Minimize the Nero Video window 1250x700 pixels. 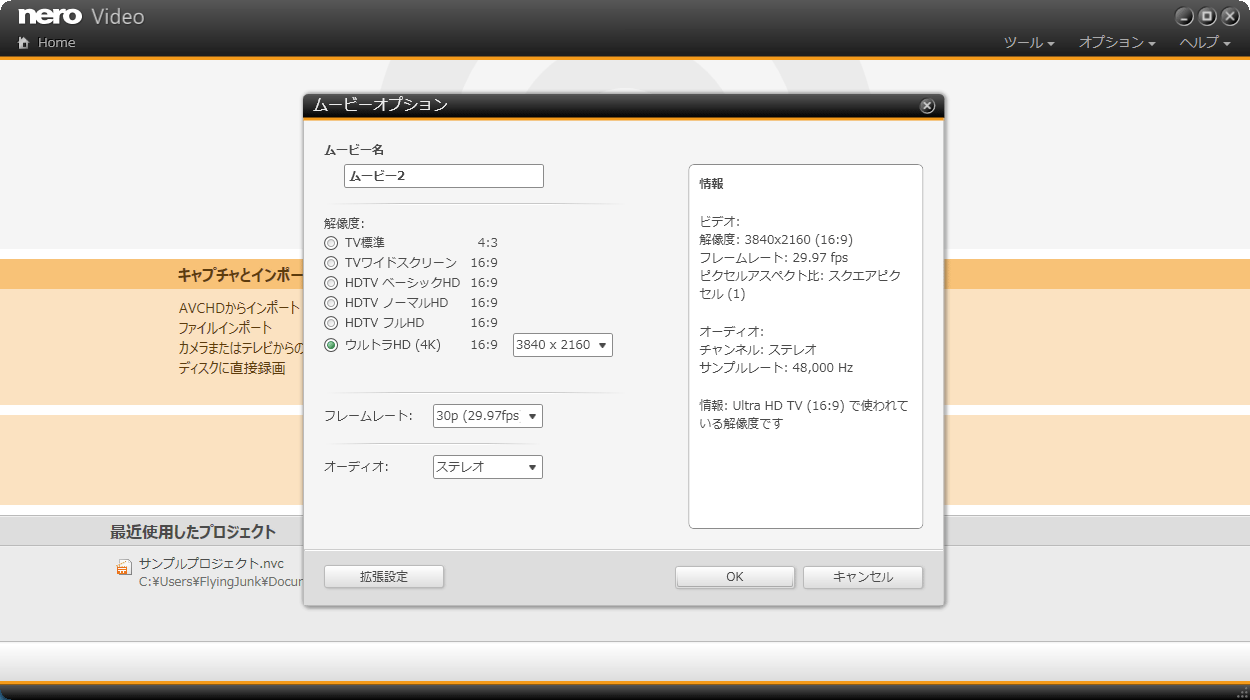tap(1184, 17)
